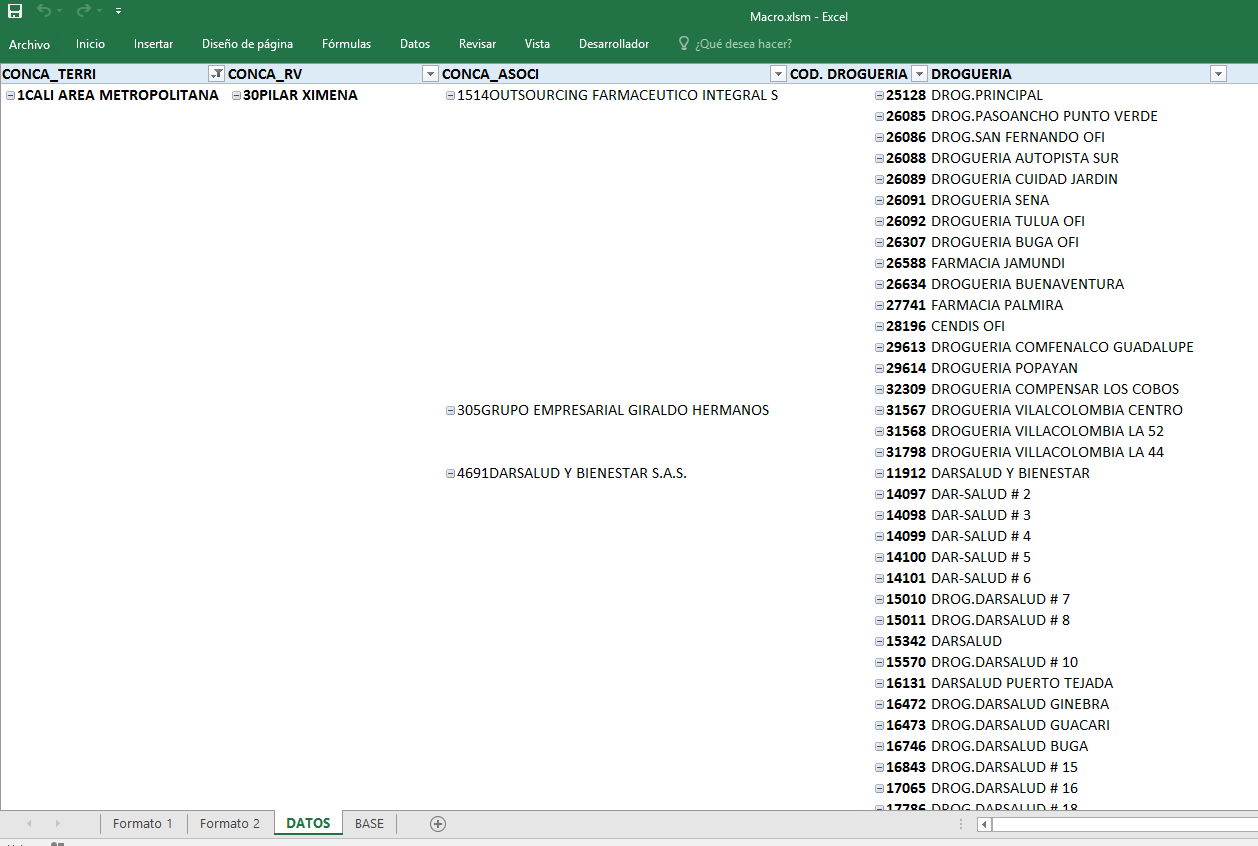Collapse the 28196 code row

point(879,327)
